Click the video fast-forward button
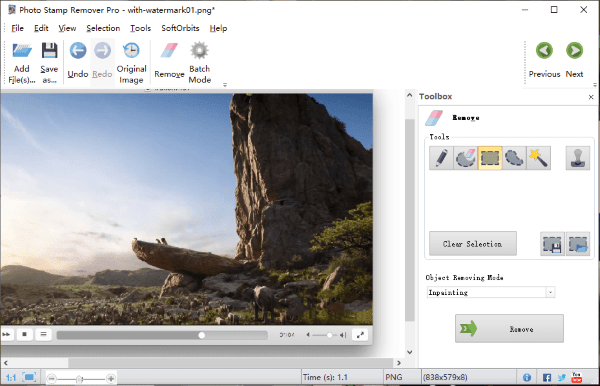 (7, 334)
